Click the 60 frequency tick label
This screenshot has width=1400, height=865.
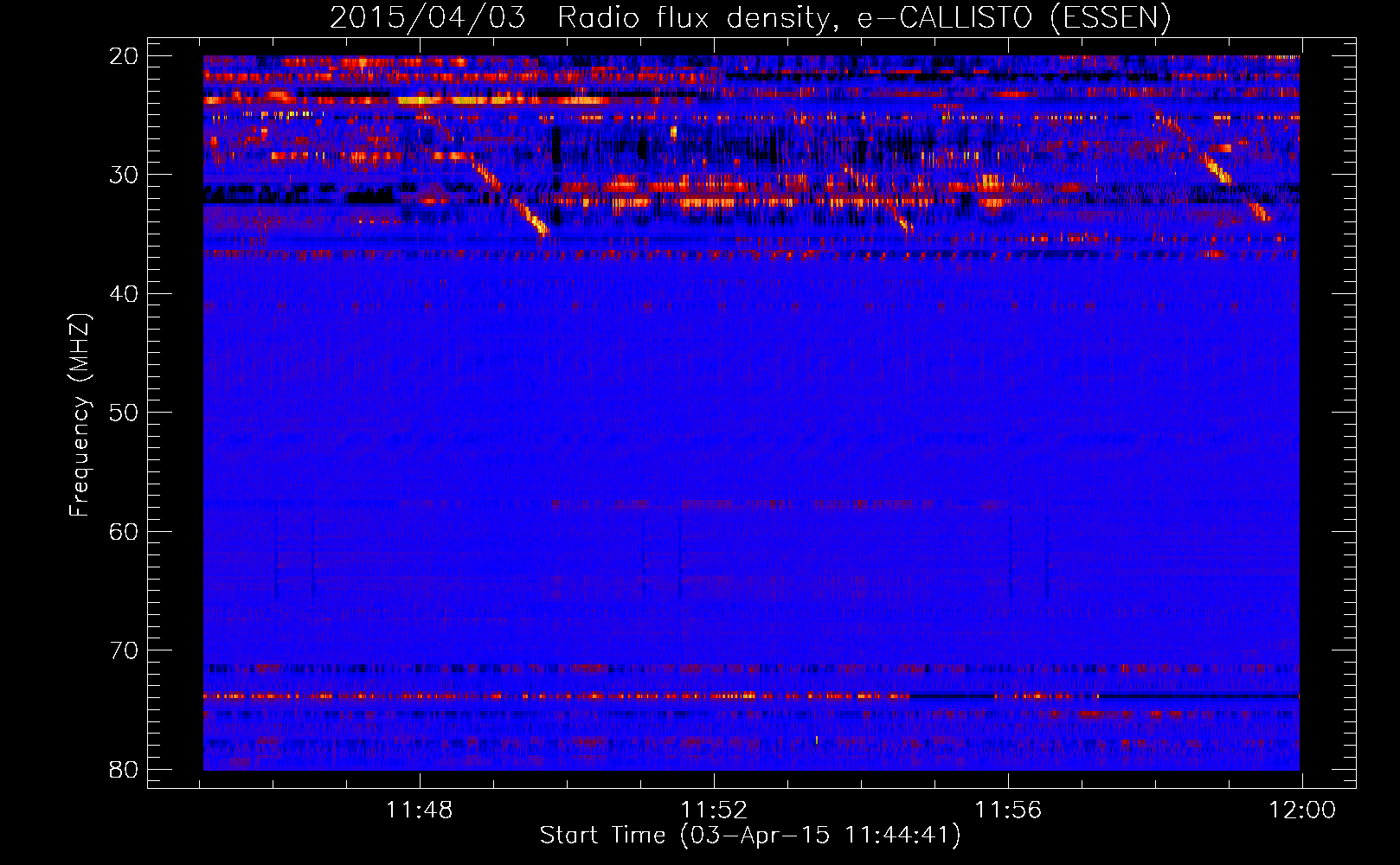coord(124,531)
